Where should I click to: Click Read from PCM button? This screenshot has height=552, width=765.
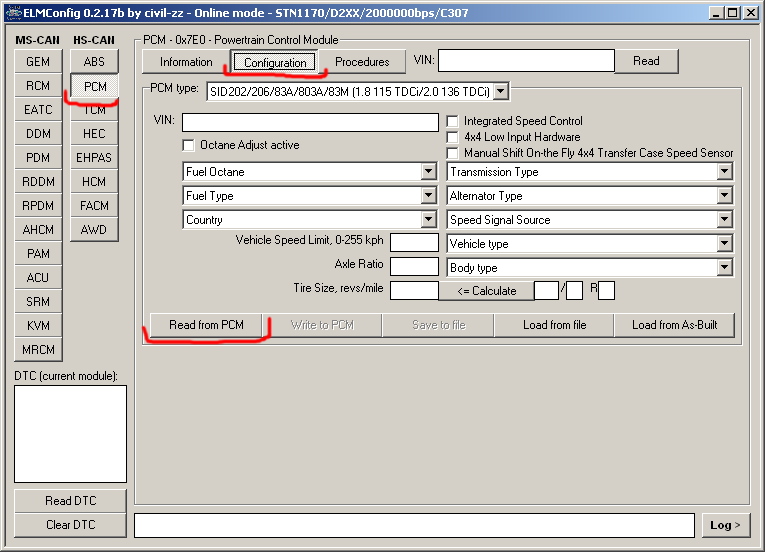click(206, 325)
